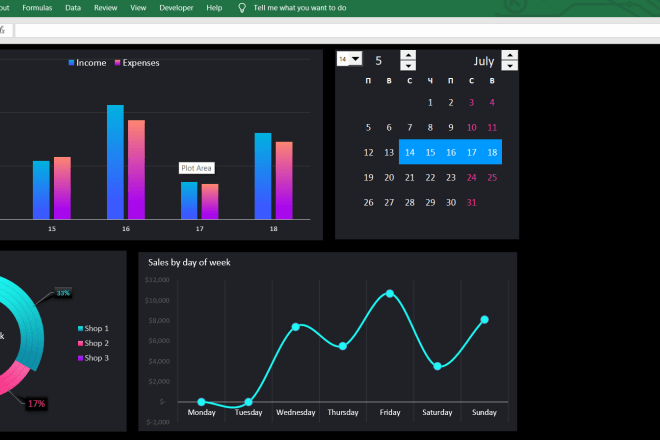Select pink calendar date 31
This screenshot has height=440, width=660.
471,203
